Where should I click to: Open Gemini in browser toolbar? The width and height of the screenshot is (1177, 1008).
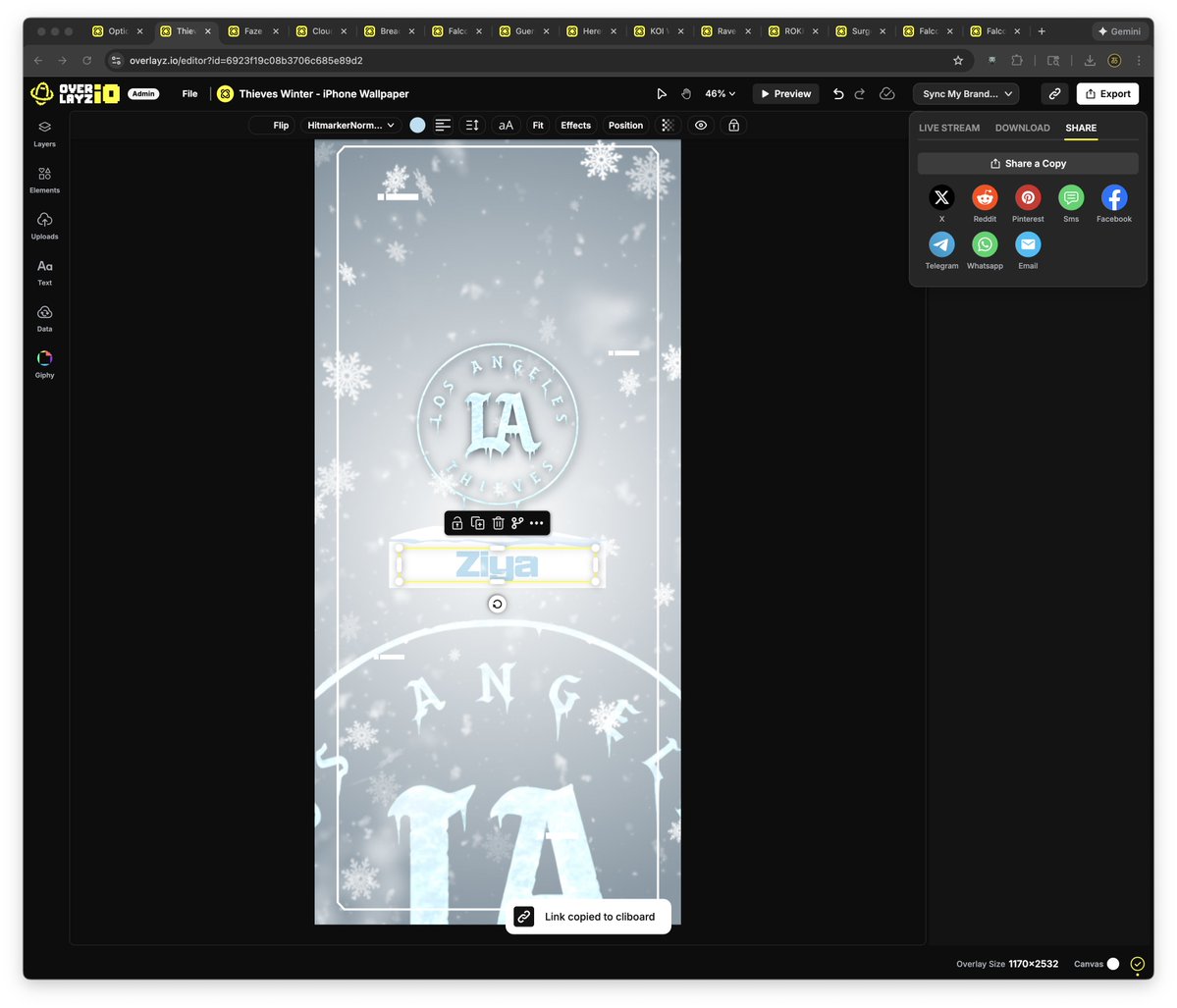pos(1118,30)
